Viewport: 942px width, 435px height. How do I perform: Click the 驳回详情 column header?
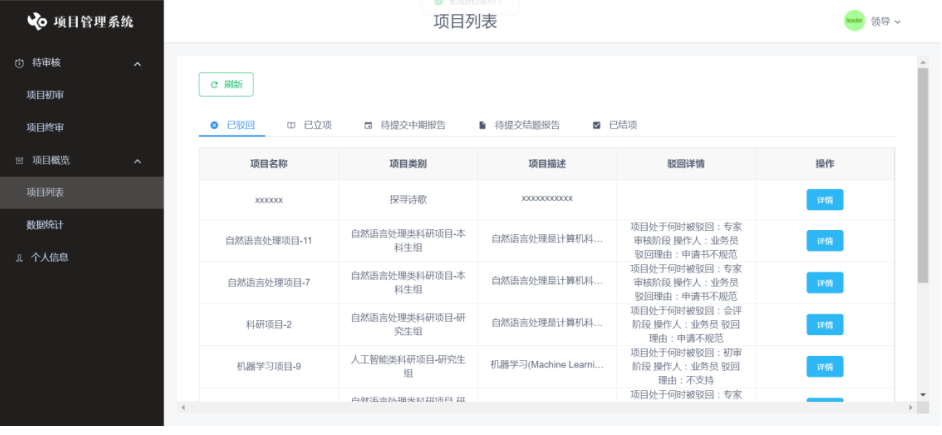click(x=686, y=163)
